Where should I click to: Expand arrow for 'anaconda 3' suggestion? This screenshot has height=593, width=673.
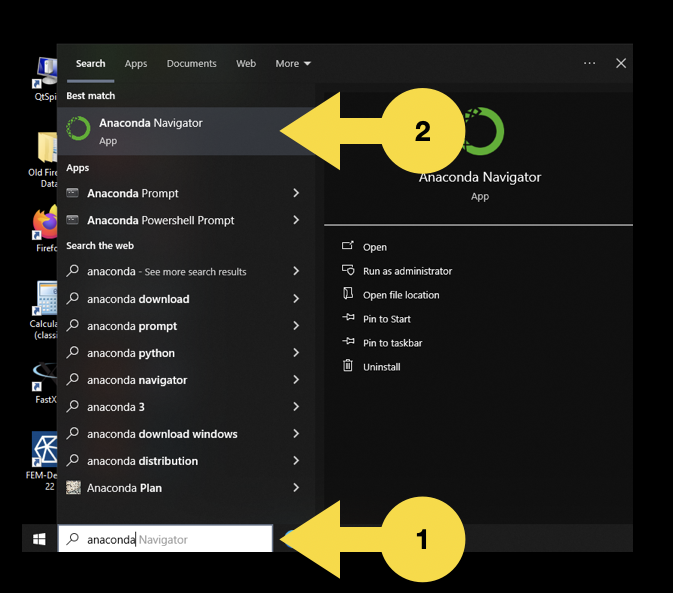tap(296, 406)
